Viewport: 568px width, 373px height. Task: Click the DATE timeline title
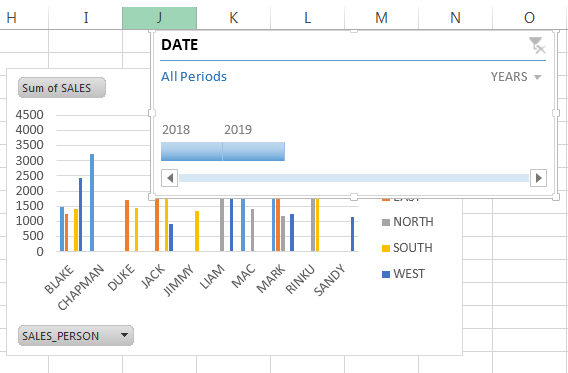180,45
